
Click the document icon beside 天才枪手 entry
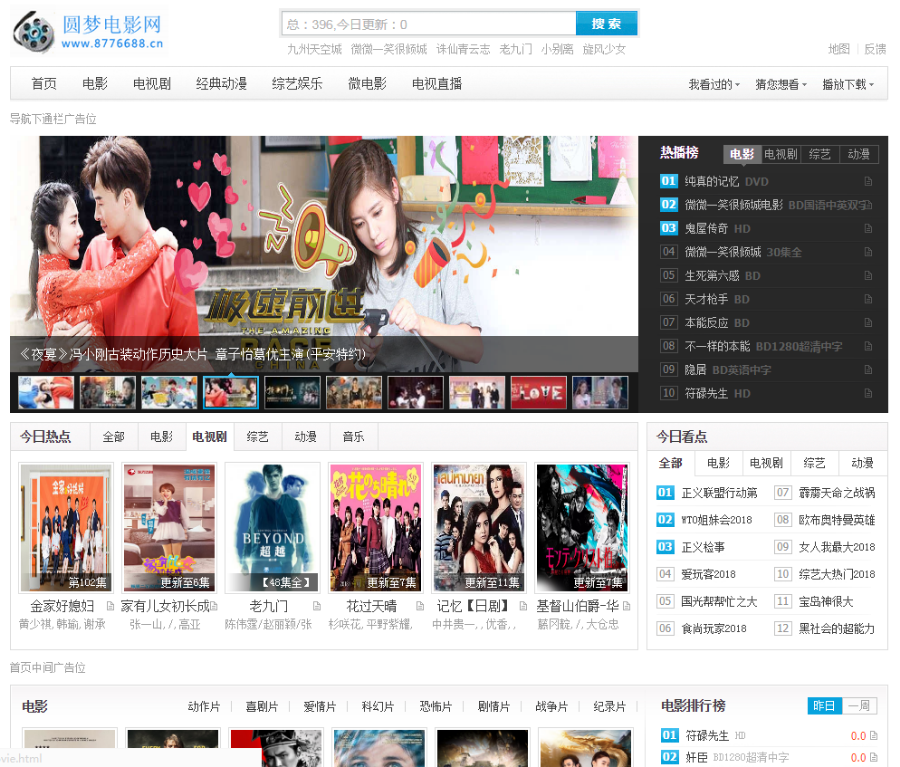[x=868, y=298]
